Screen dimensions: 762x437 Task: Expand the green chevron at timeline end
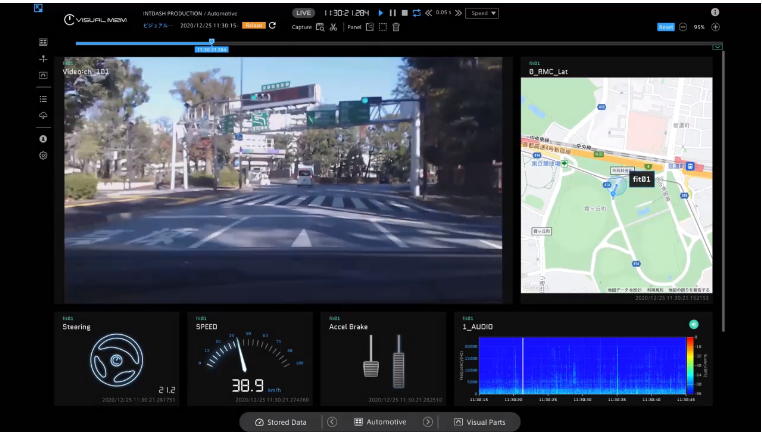[x=717, y=47]
